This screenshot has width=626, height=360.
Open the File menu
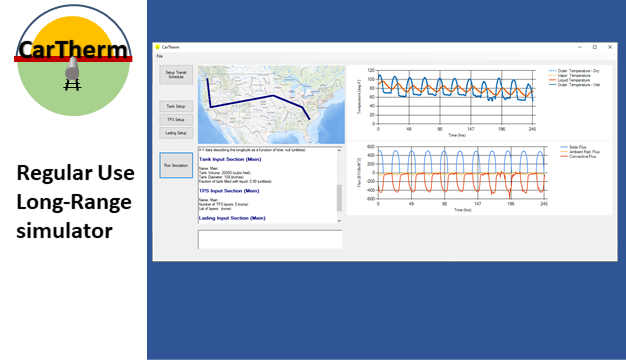click(159, 56)
